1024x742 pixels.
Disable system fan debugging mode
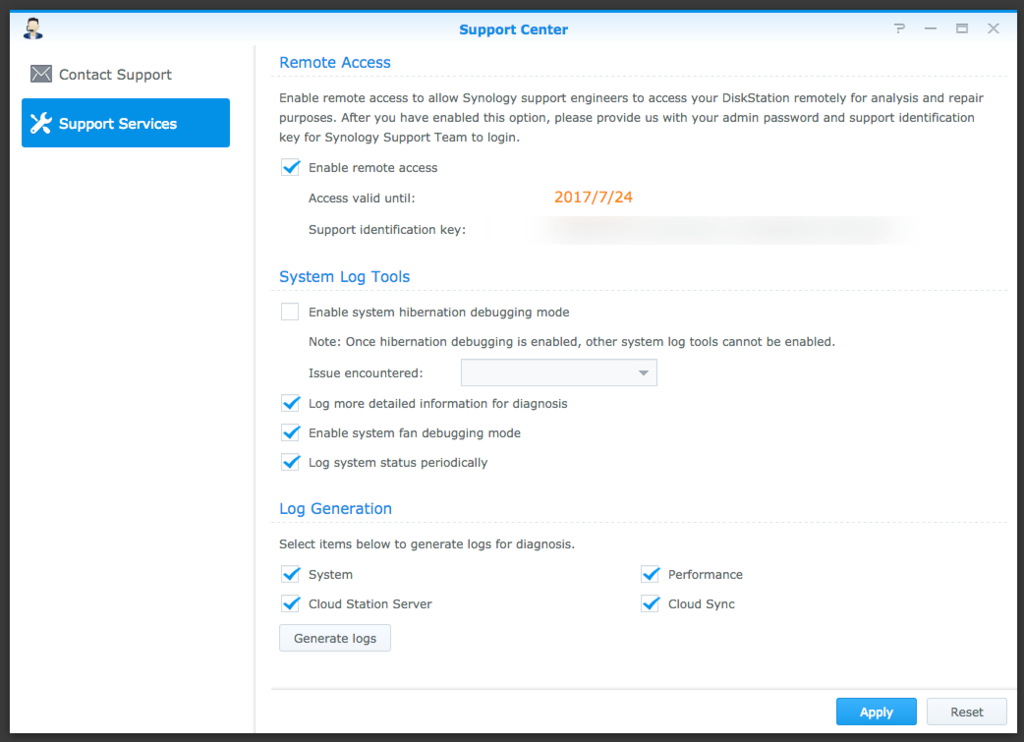(290, 433)
